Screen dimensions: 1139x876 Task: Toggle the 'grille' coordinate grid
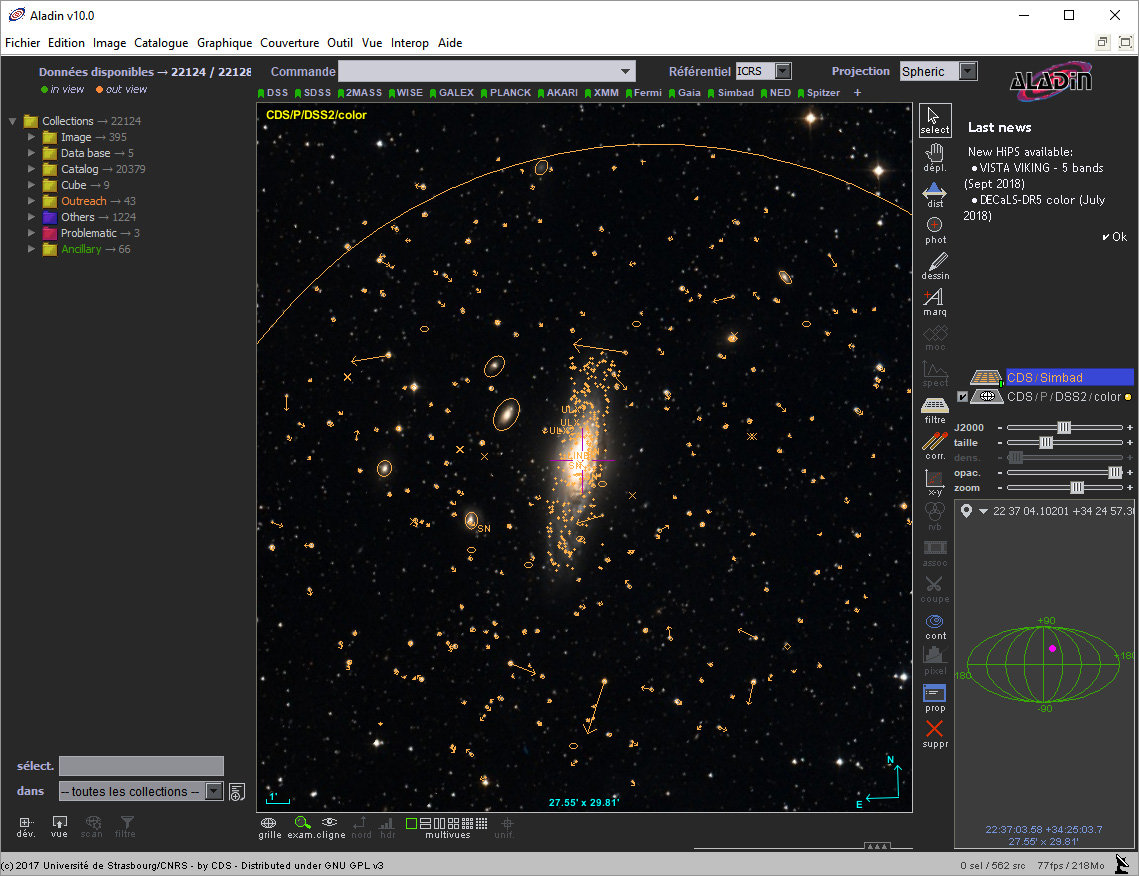[x=270, y=825]
